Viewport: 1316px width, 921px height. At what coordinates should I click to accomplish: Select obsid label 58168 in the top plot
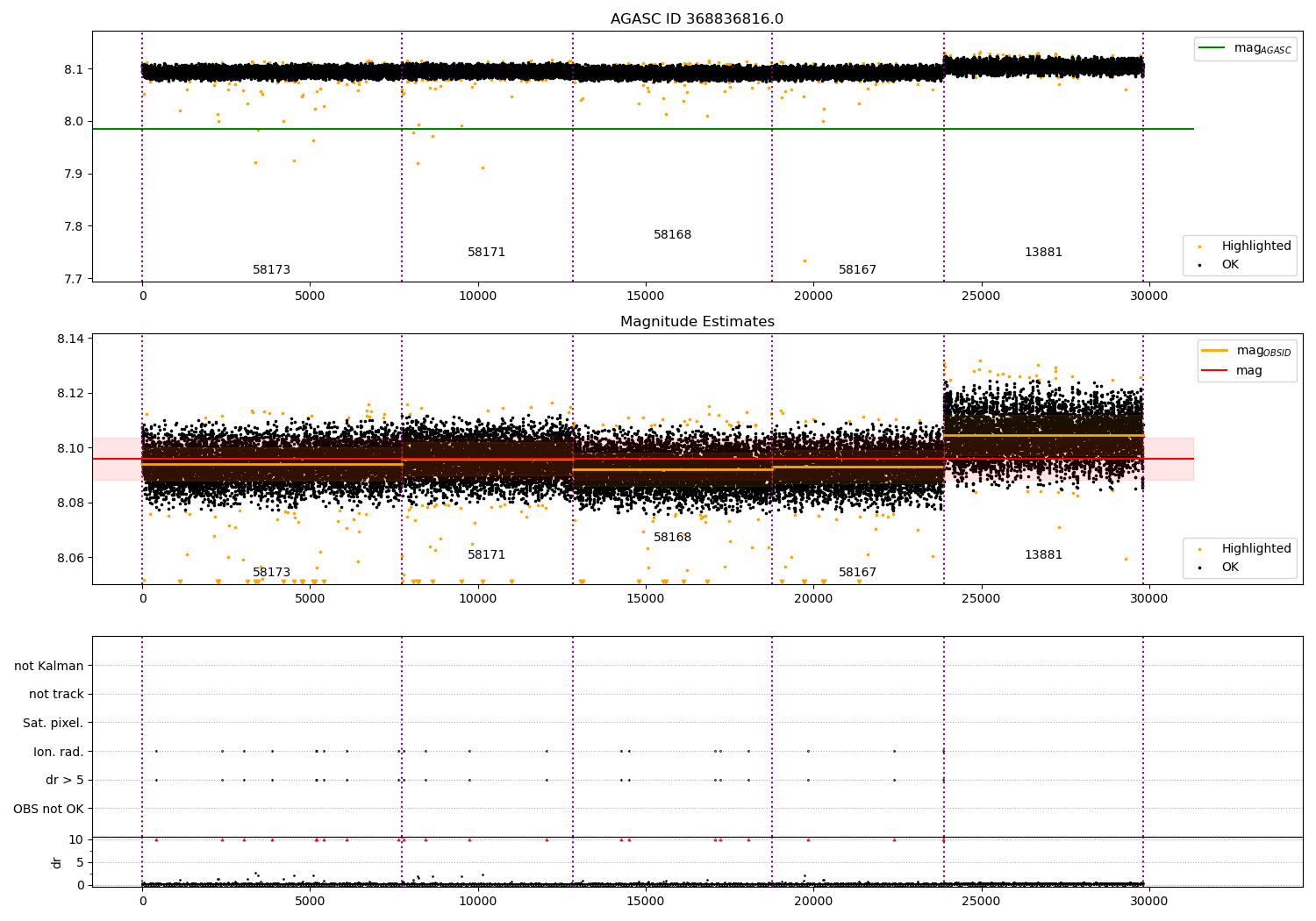pos(672,235)
